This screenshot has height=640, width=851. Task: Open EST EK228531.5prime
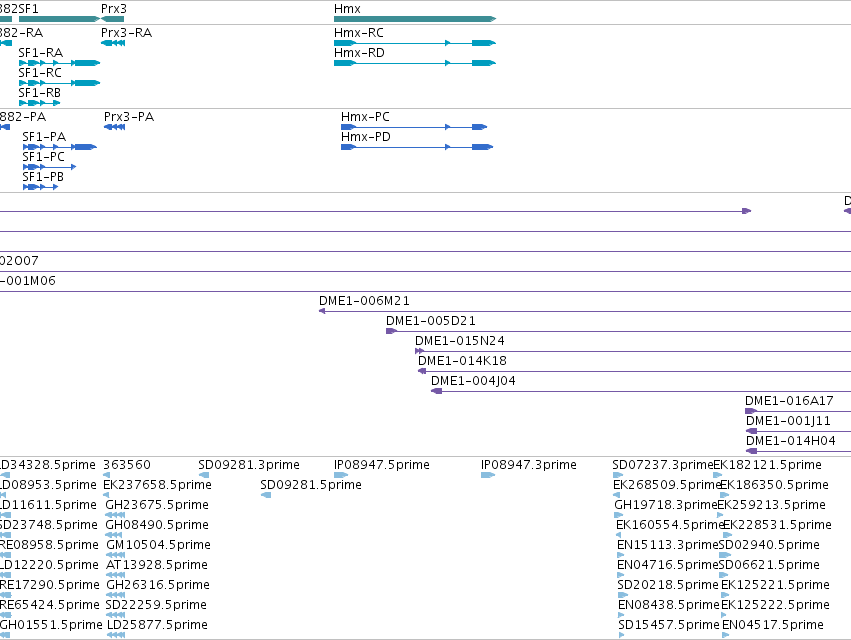pos(777,525)
